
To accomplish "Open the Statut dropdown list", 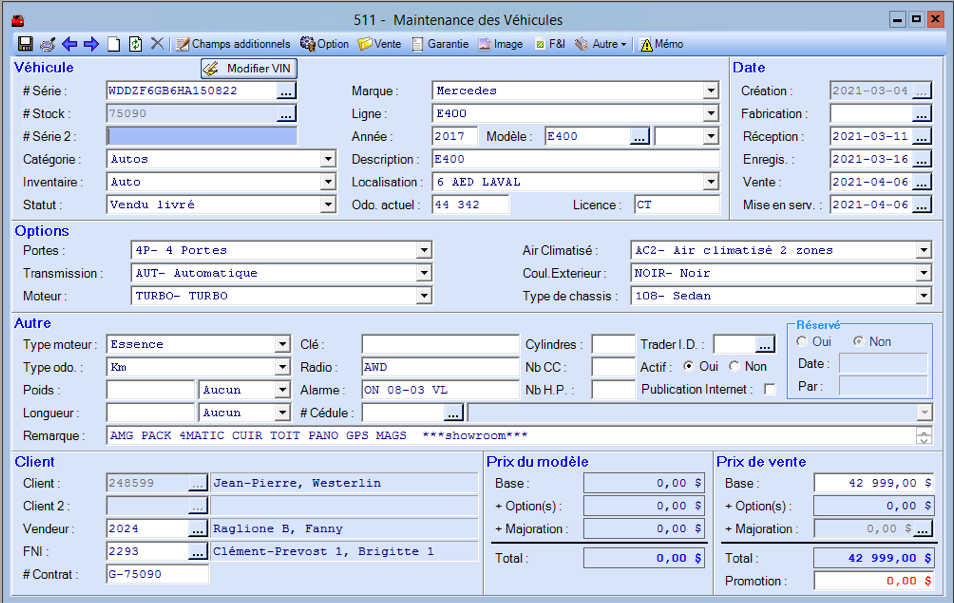I will click(327, 205).
